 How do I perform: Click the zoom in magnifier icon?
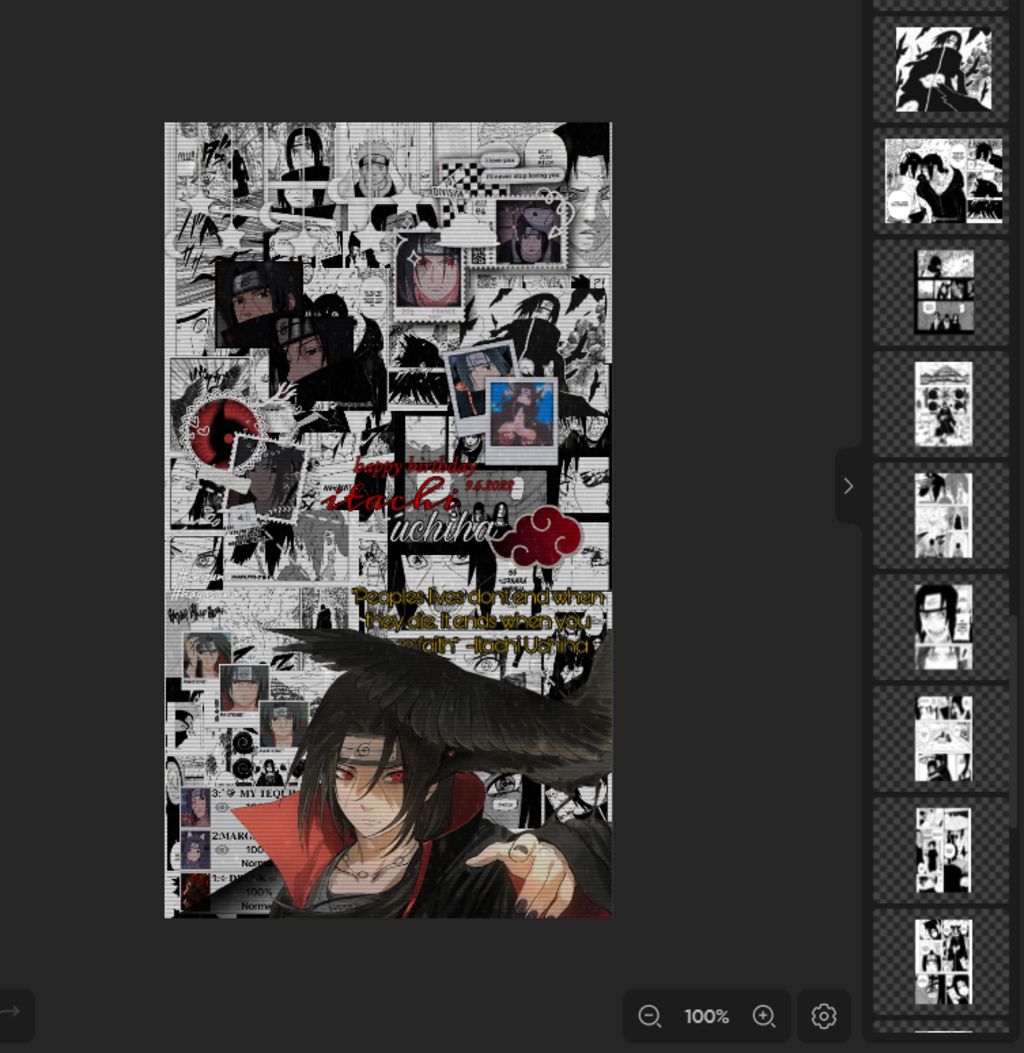(x=764, y=1015)
